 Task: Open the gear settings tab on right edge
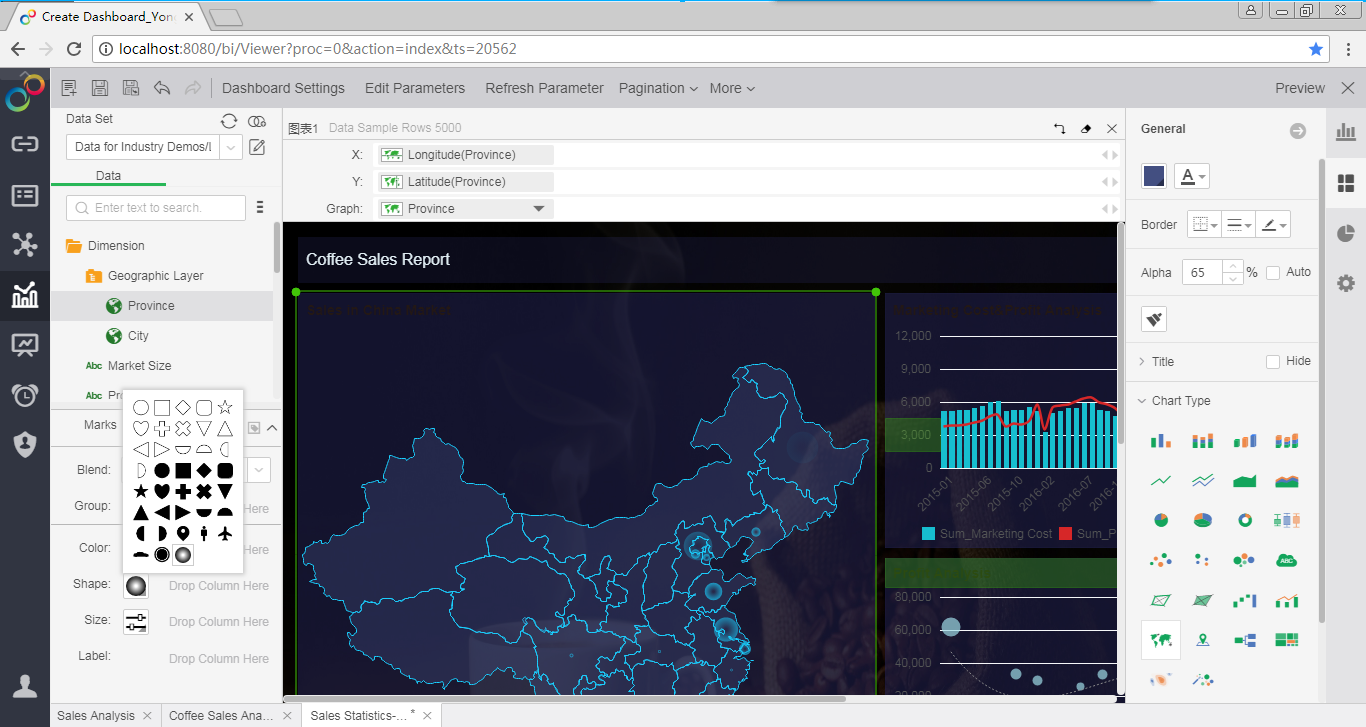[x=1346, y=283]
